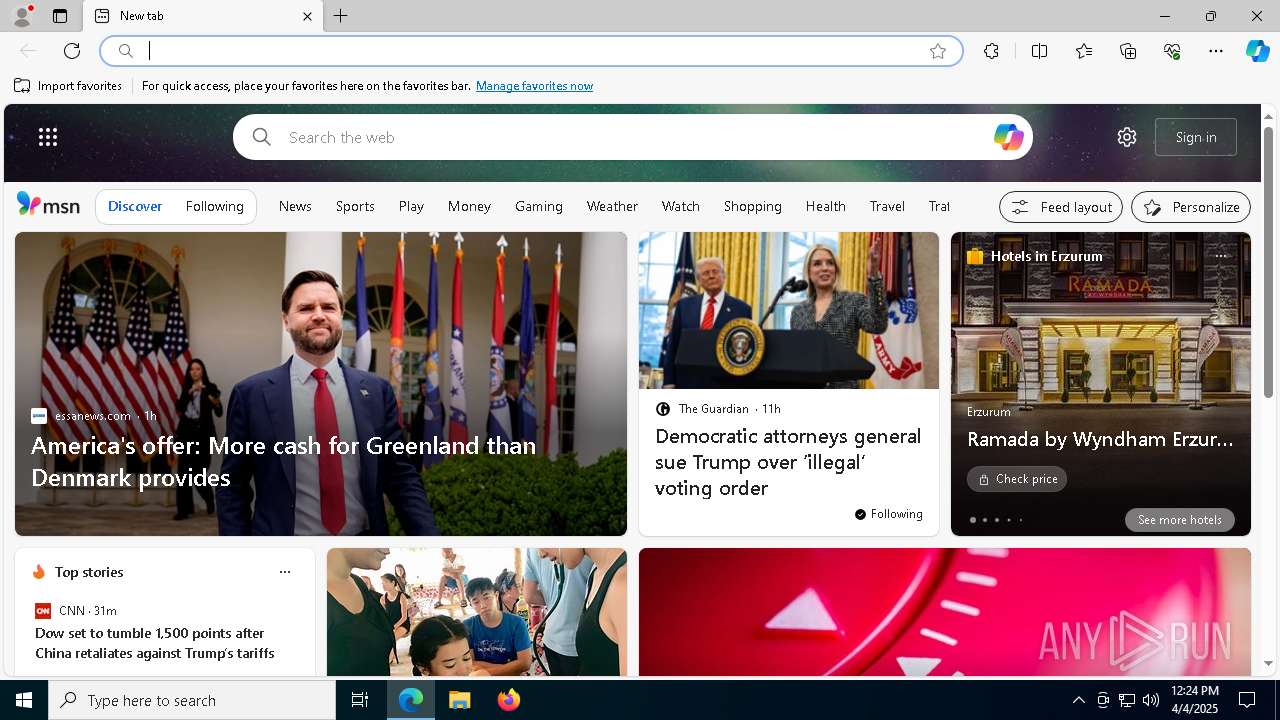The width and height of the screenshot is (1280, 720).
Task: Click the Feed layout button
Action: click(x=1061, y=207)
